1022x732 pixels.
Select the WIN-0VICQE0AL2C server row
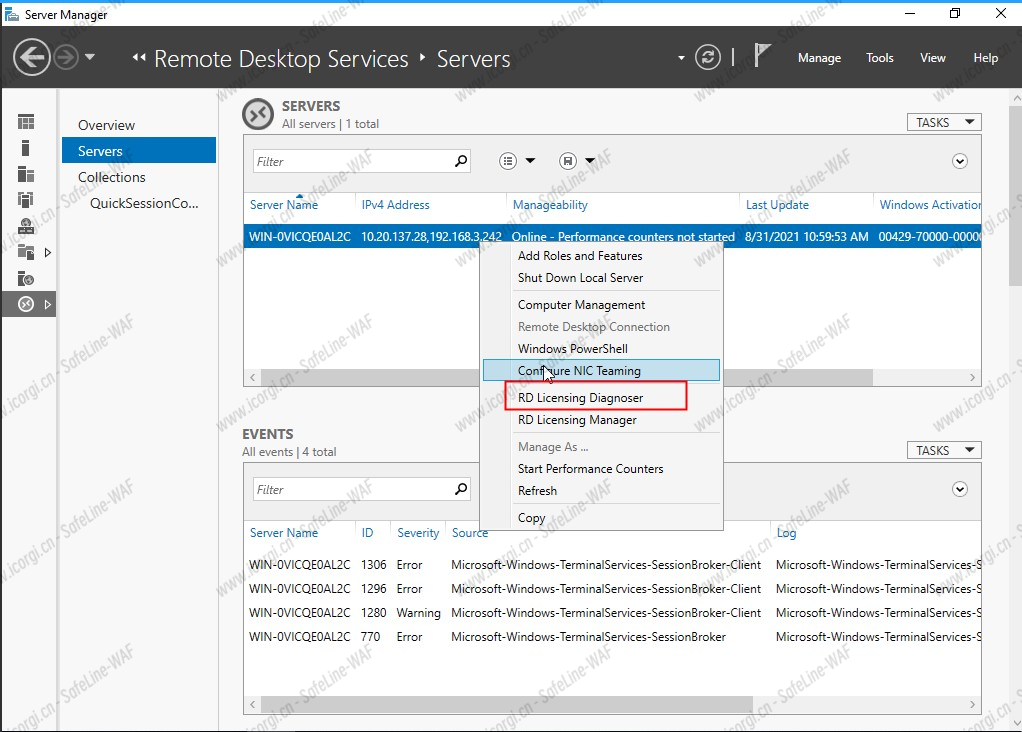[x=612, y=236]
